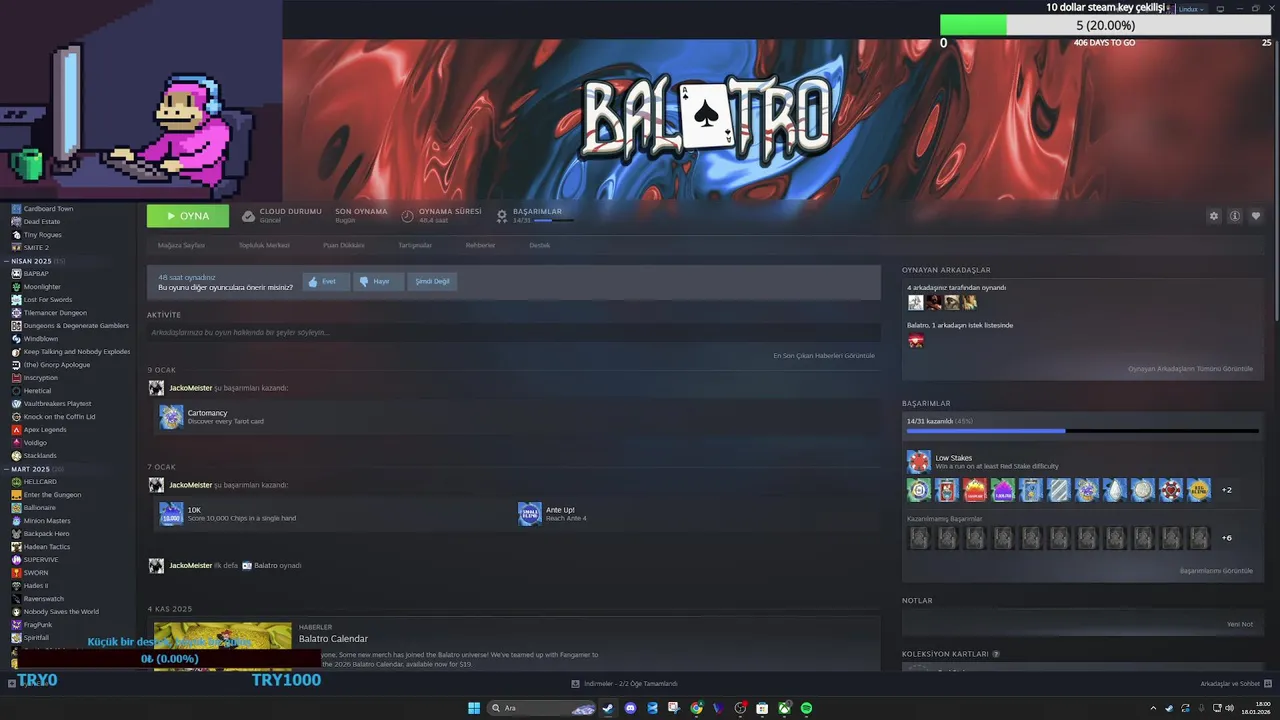This screenshot has height=720, width=1280.
Task: Click the flame achievement badge
Action: (975, 490)
